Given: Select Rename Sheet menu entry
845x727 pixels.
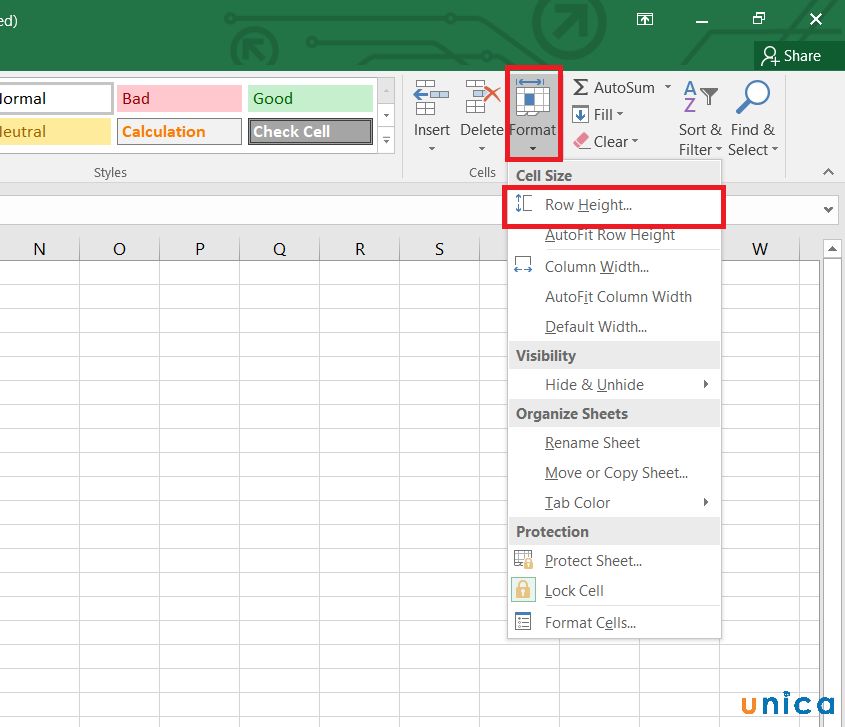Looking at the screenshot, I should pyautogui.click(x=592, y=443).
